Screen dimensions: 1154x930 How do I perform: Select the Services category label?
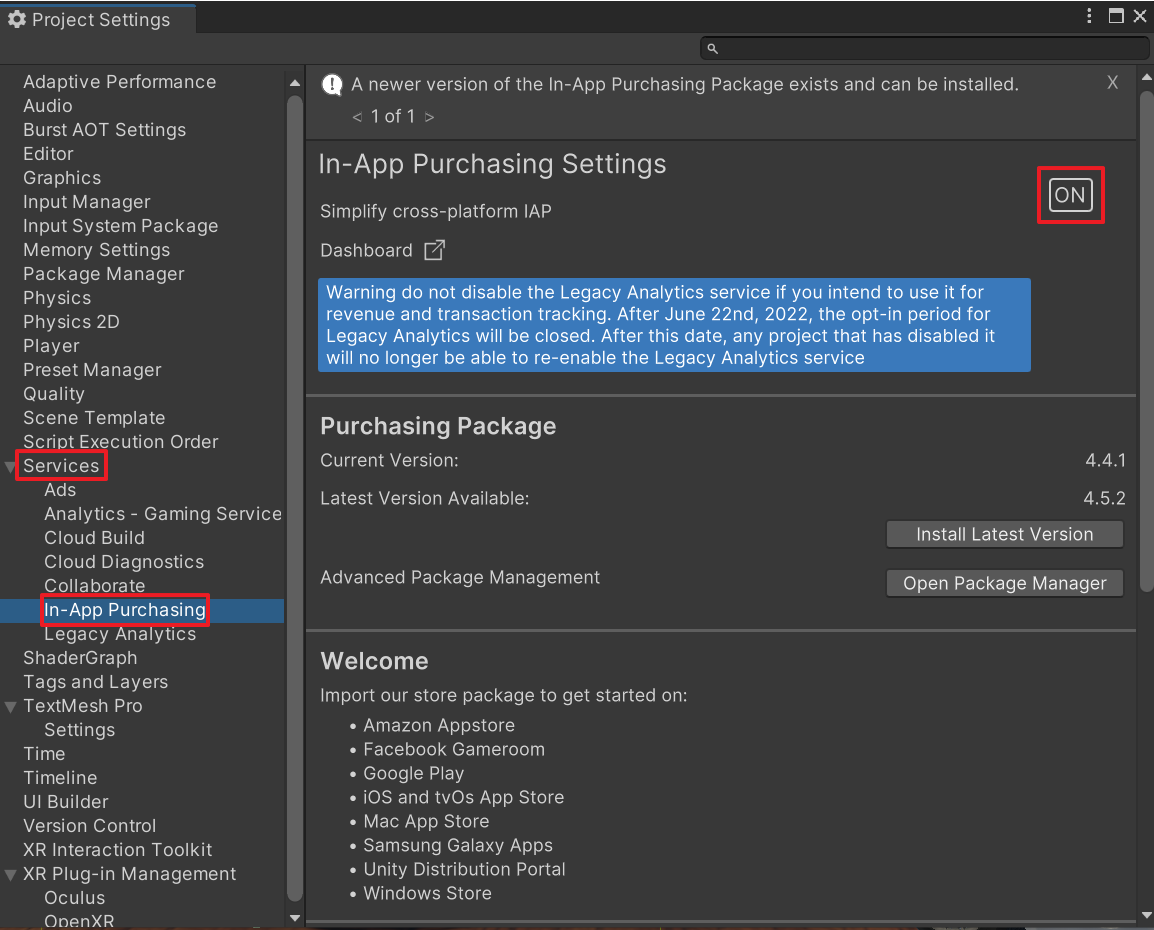(61, 466)
